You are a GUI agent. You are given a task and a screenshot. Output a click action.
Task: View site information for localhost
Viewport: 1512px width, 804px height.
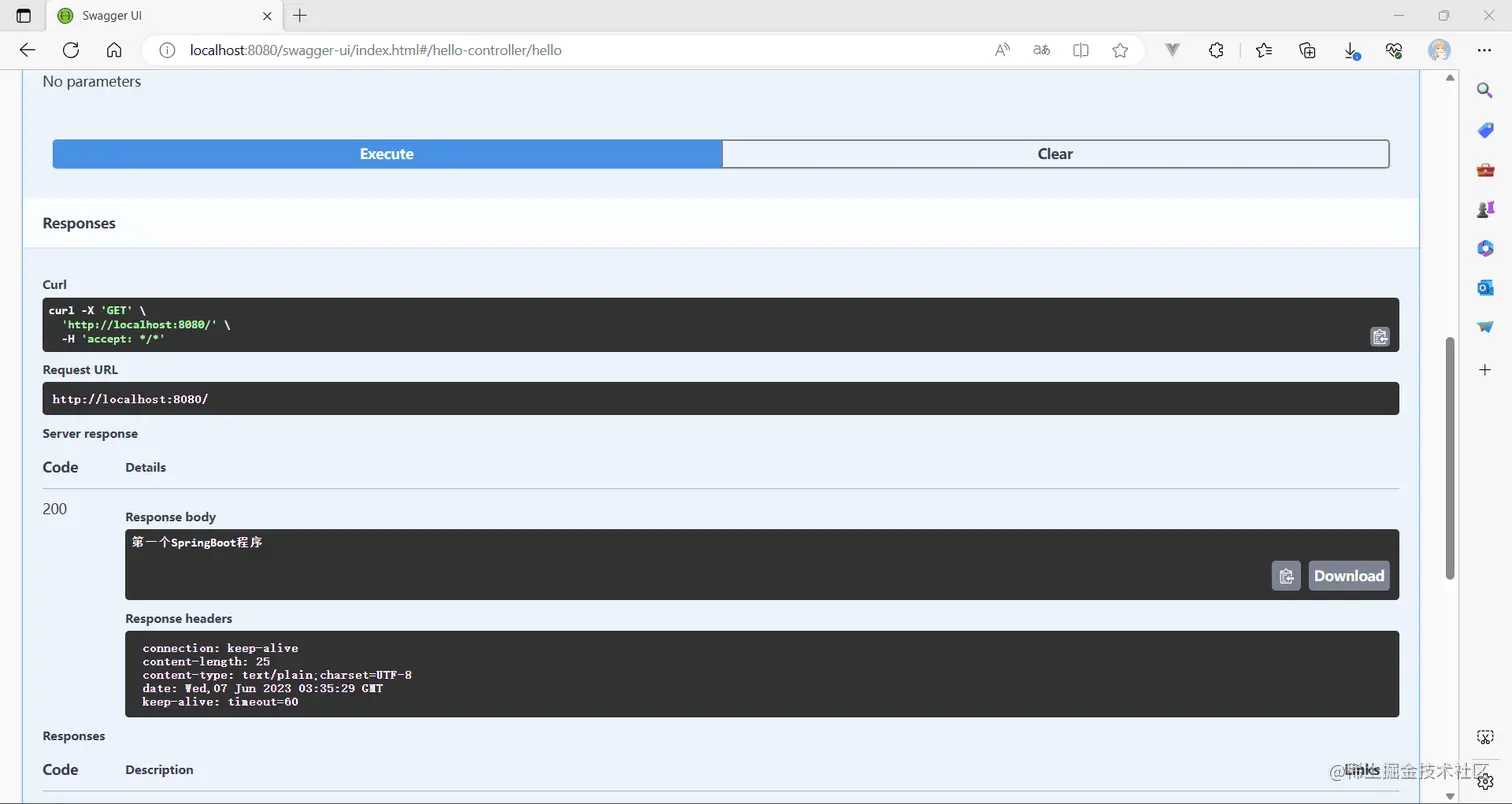168,50
